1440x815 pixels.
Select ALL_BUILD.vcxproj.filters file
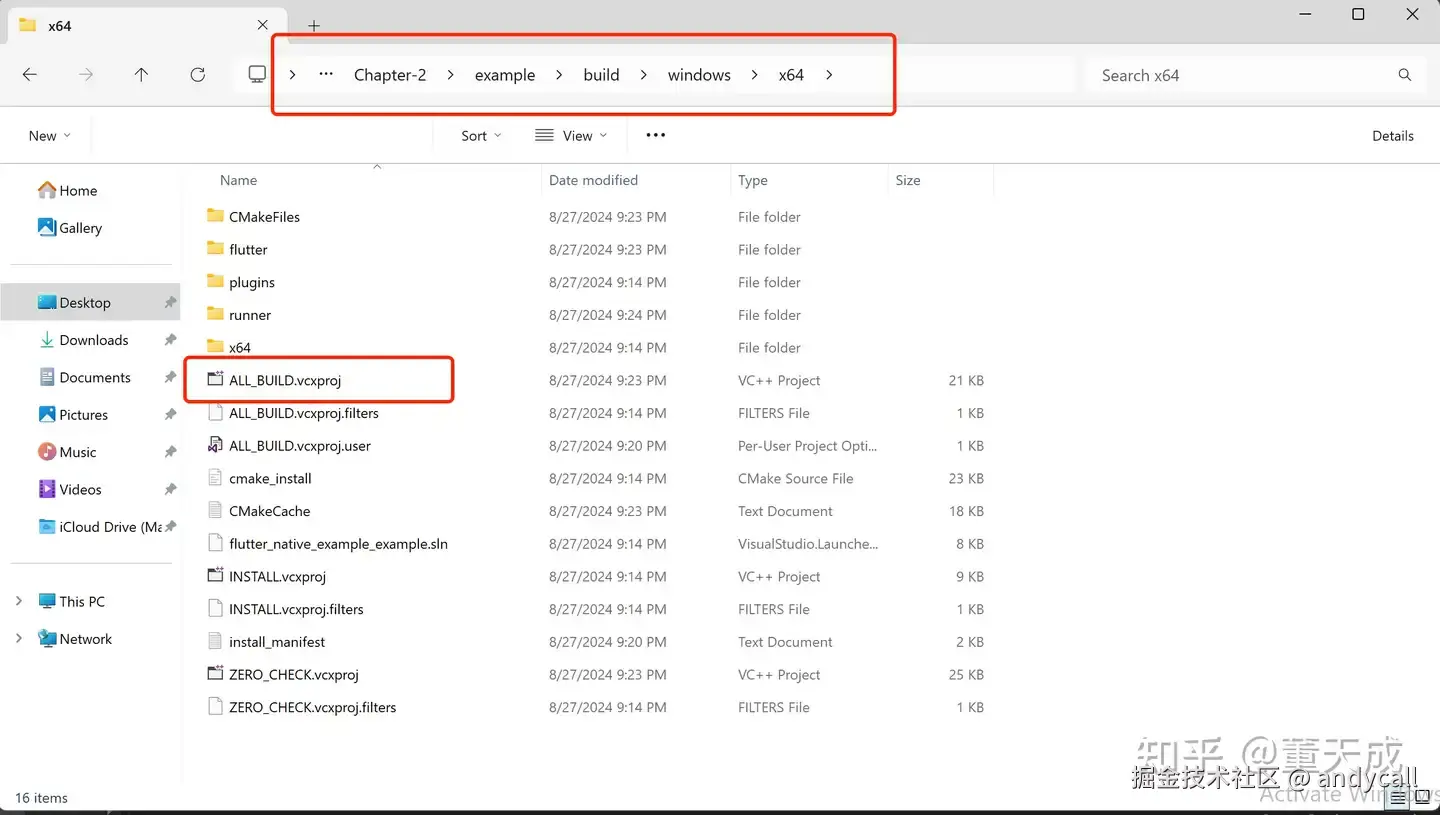click(304, 413)
